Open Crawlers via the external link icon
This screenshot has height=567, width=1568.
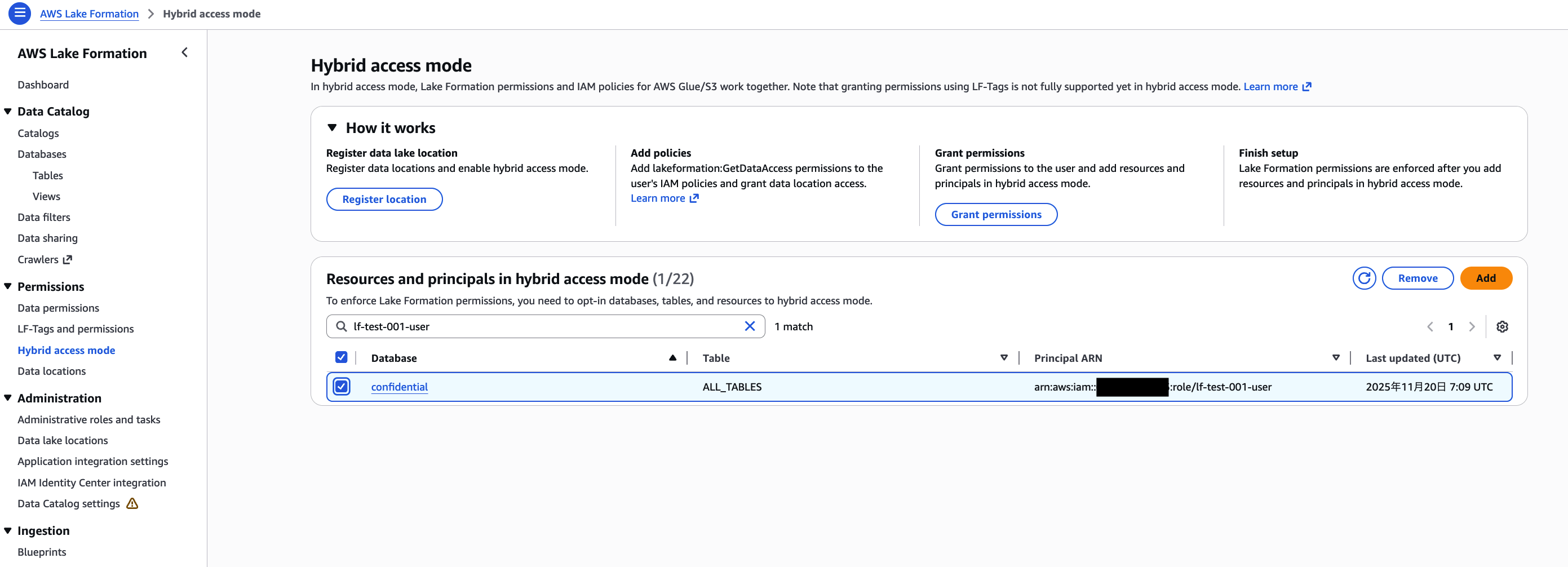pos(68,259)
